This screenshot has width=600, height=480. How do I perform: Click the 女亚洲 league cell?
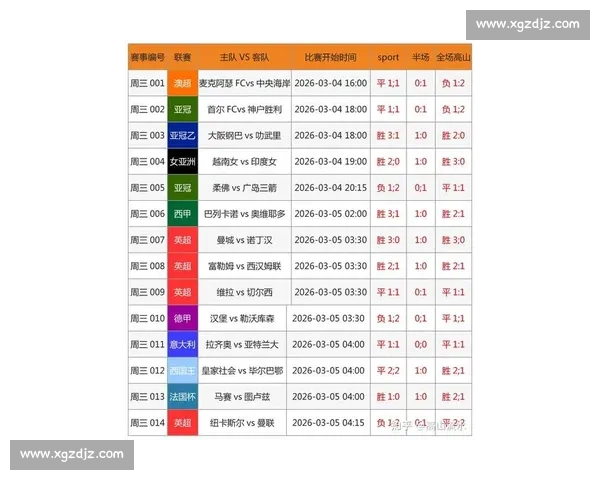183,162
